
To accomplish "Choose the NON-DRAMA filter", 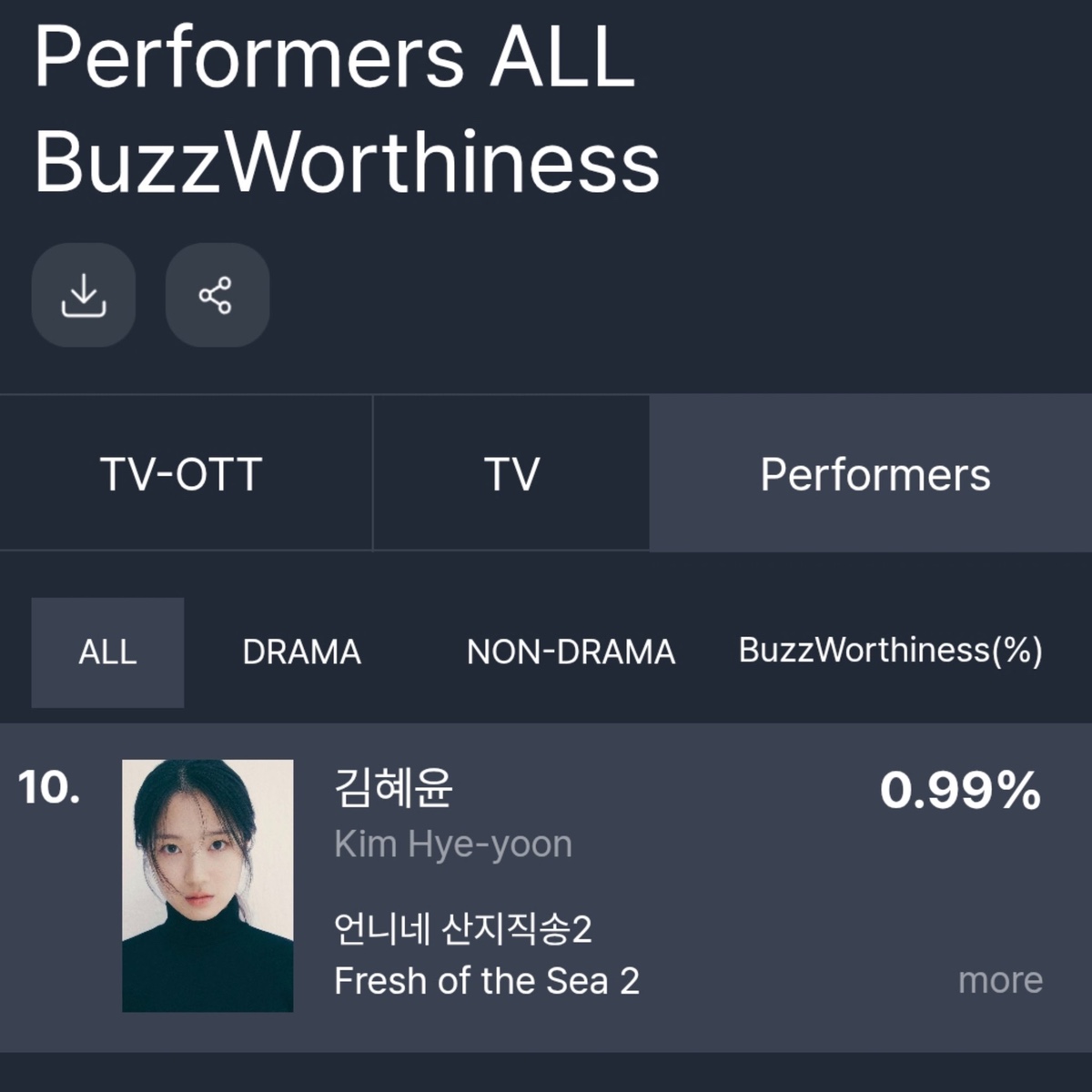I will pyautogui.click(x=571, y=652).
